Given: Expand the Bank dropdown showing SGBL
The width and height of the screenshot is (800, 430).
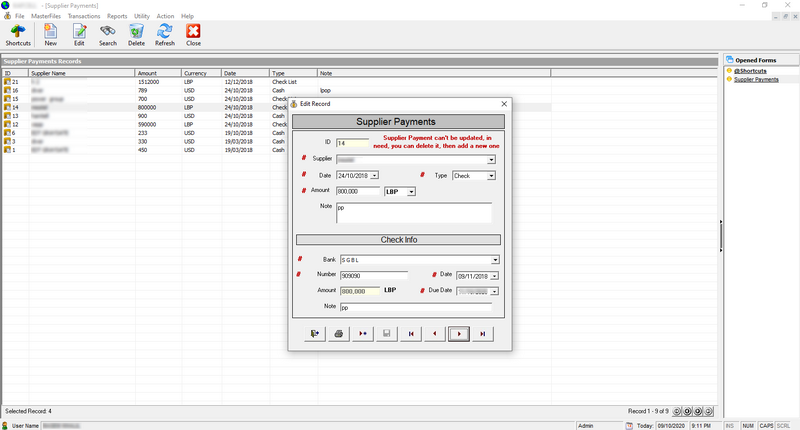Looking at the screenshot, I should 495,260.
